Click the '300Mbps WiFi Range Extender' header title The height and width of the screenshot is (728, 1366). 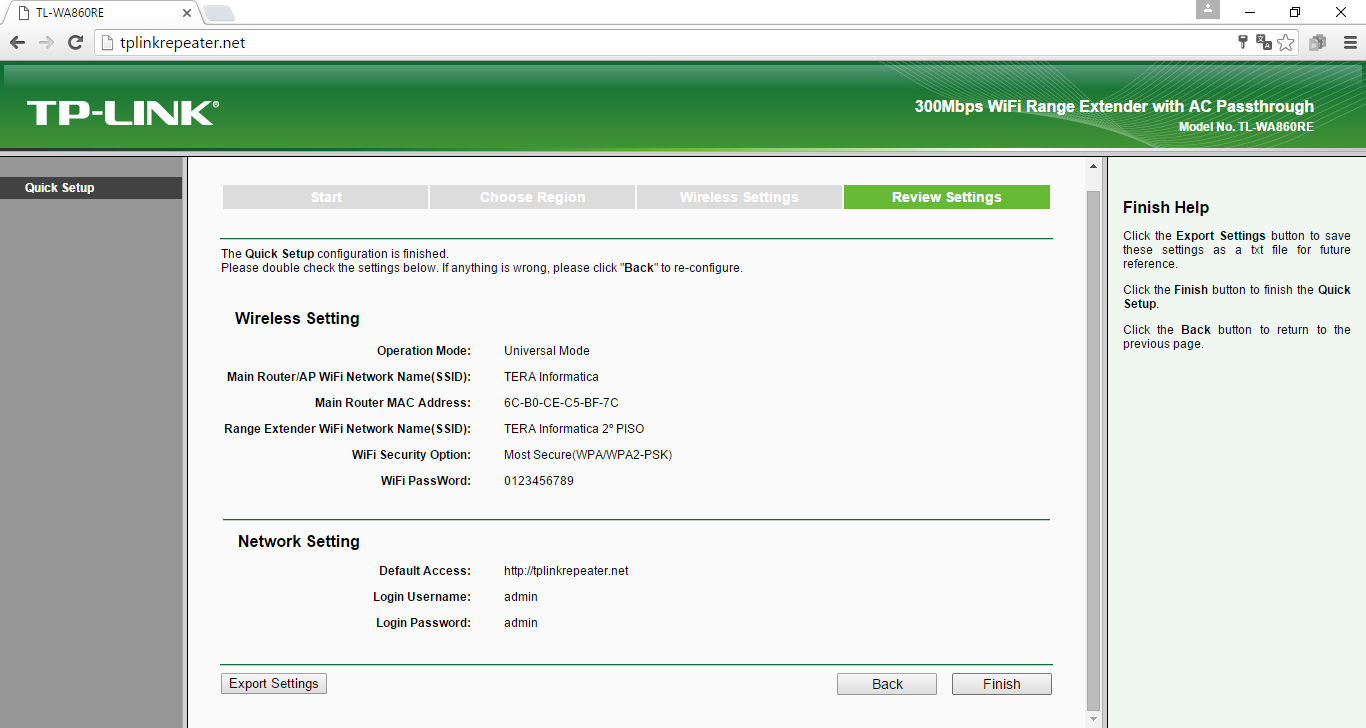pos(1114,106)
